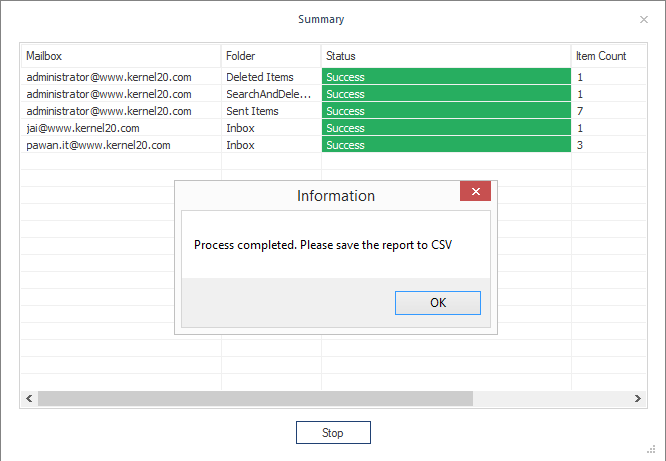Click the horizontal scrollbar left arrow
This screenshot has width=666, height=461.
point(29,399)
